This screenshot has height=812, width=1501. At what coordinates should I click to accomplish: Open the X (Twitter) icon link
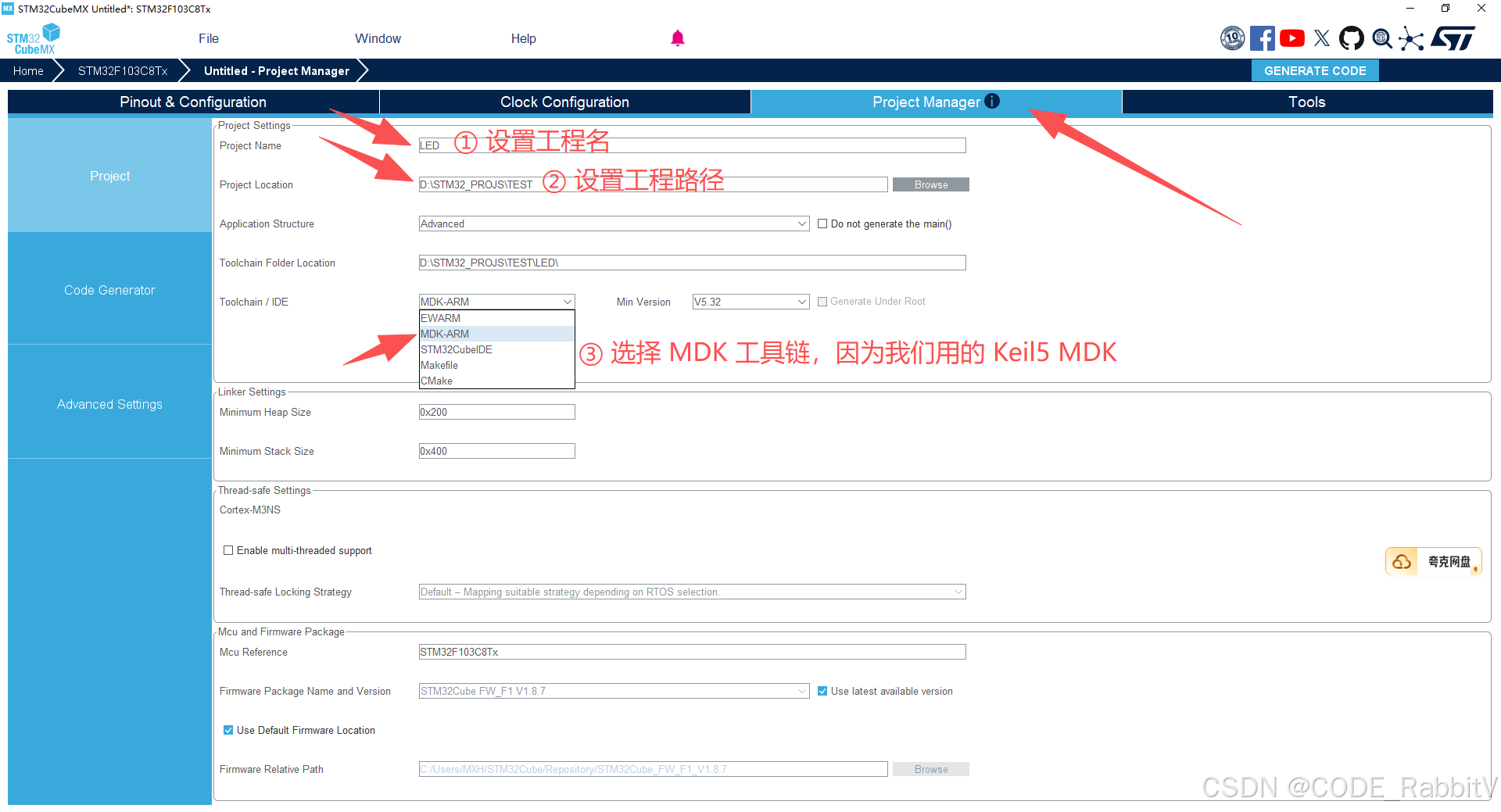[x=1322, y=38]
